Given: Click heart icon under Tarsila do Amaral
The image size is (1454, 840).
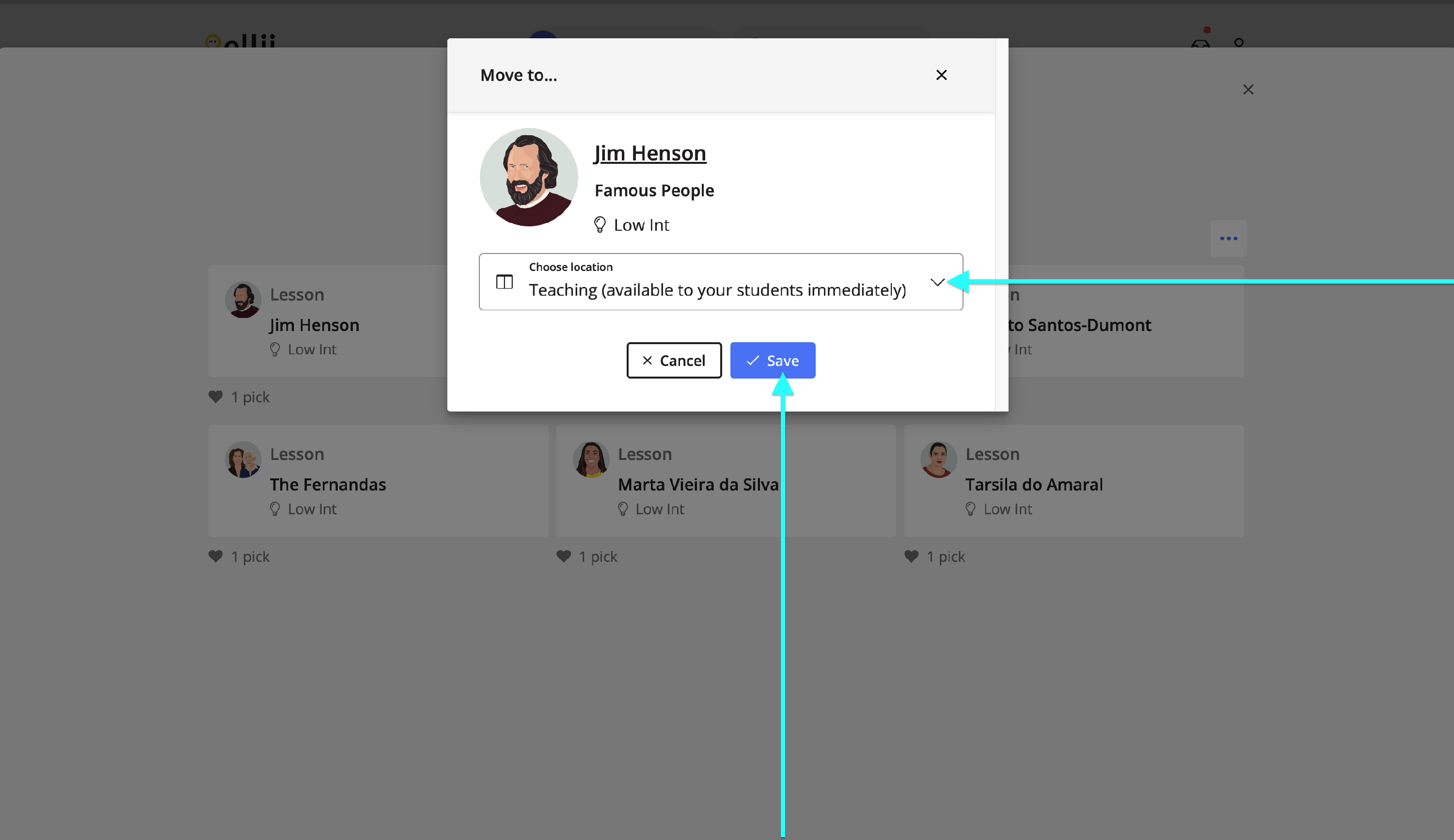Looking at the screenshot, I should (x=911, y=556).
